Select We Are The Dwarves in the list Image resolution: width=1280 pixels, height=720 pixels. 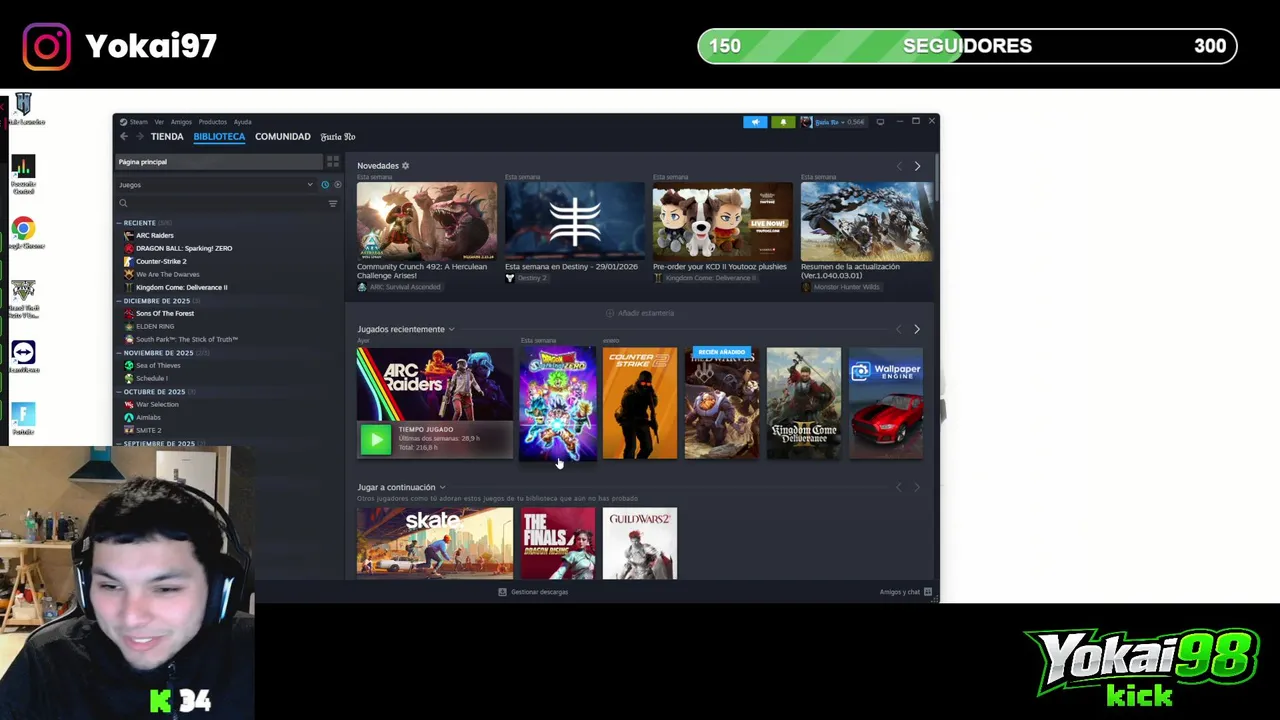167,275
